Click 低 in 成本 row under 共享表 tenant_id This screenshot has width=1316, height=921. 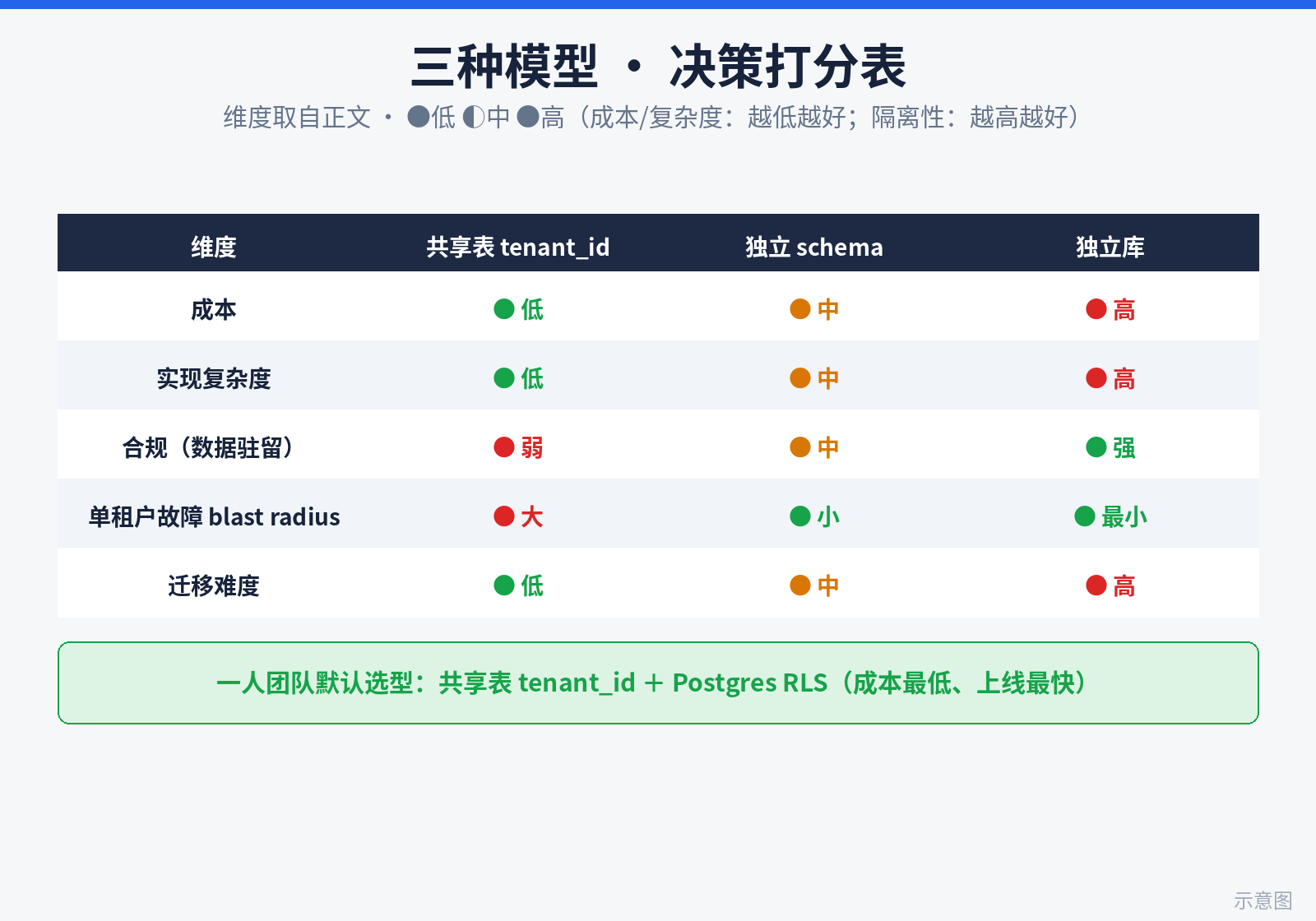coord(518,309)
